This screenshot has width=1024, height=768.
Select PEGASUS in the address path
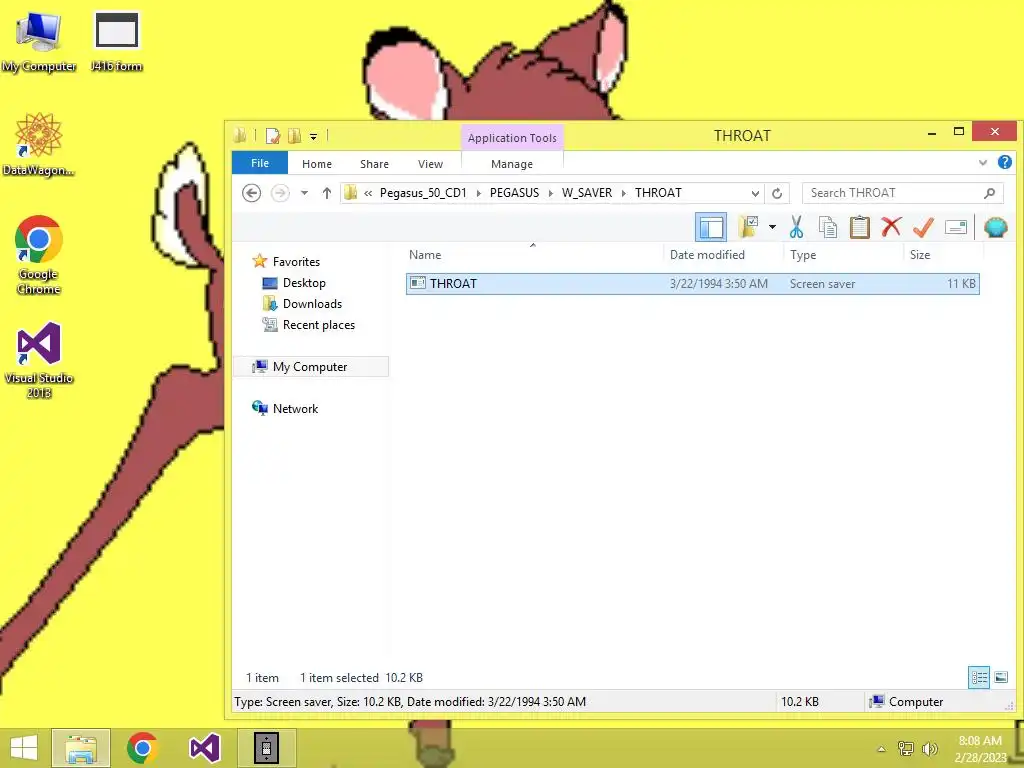click(x=515, y=193)
